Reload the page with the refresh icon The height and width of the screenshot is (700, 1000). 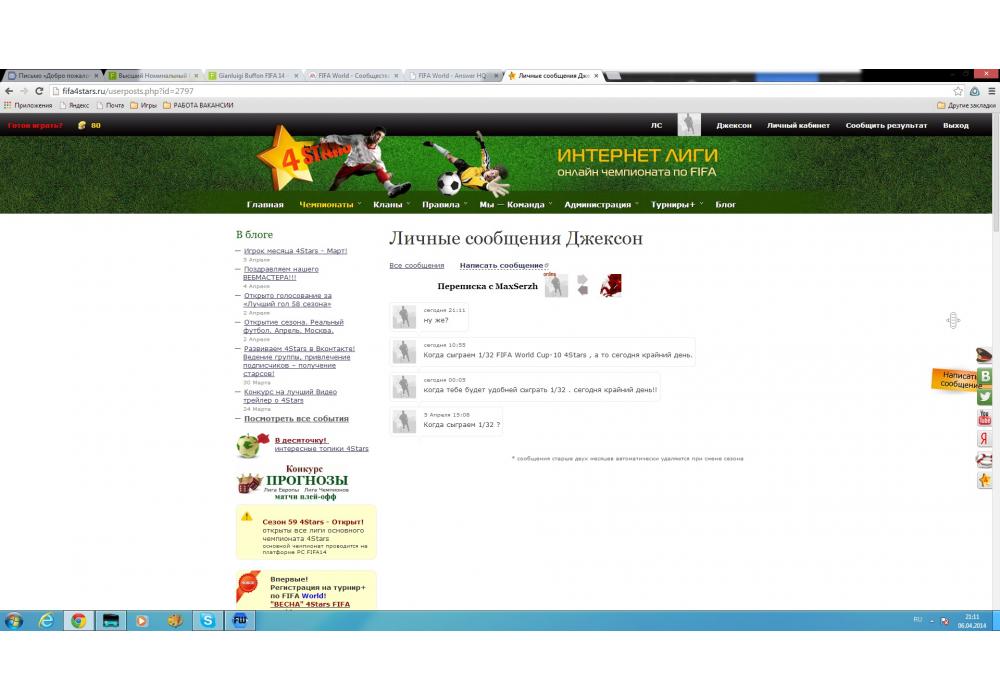(x=39, y=91)
